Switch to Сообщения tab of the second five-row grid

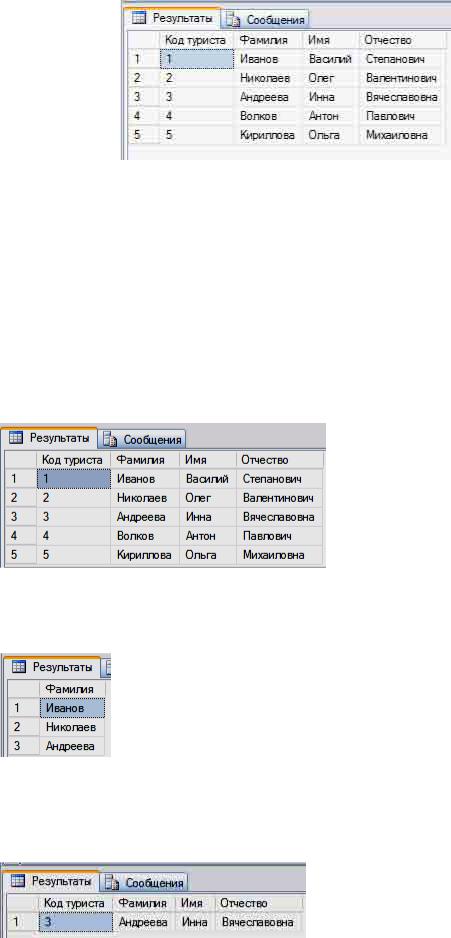tap(142, 440)
